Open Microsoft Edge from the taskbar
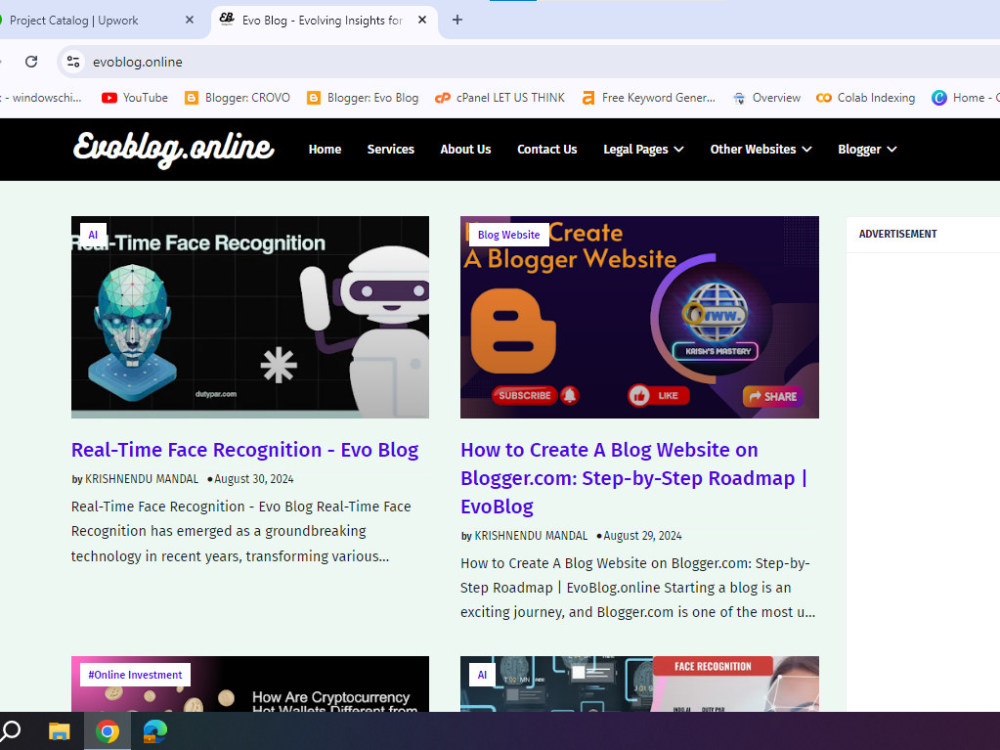The height and width of the screenshot is (750, 1000). (155, 731)
